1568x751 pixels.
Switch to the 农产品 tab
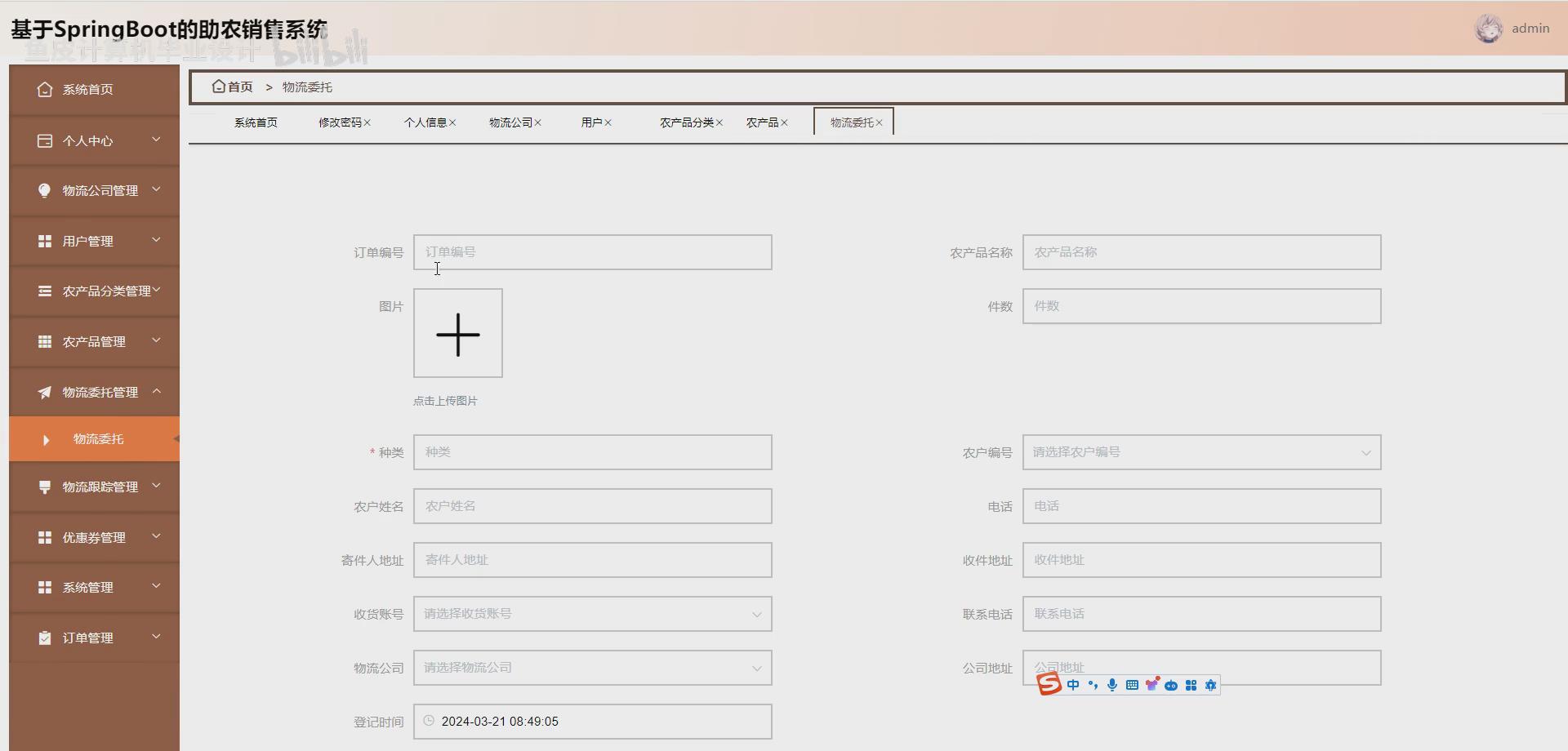point(761,122)
